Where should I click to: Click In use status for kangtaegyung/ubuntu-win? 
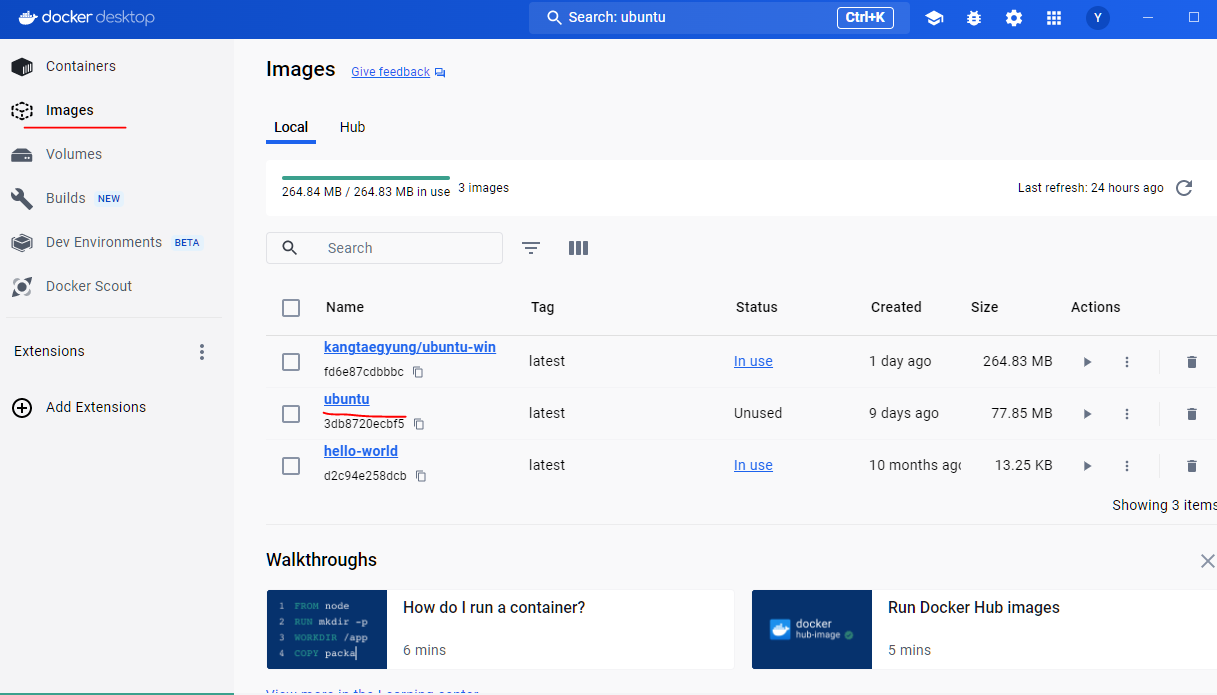753,361
